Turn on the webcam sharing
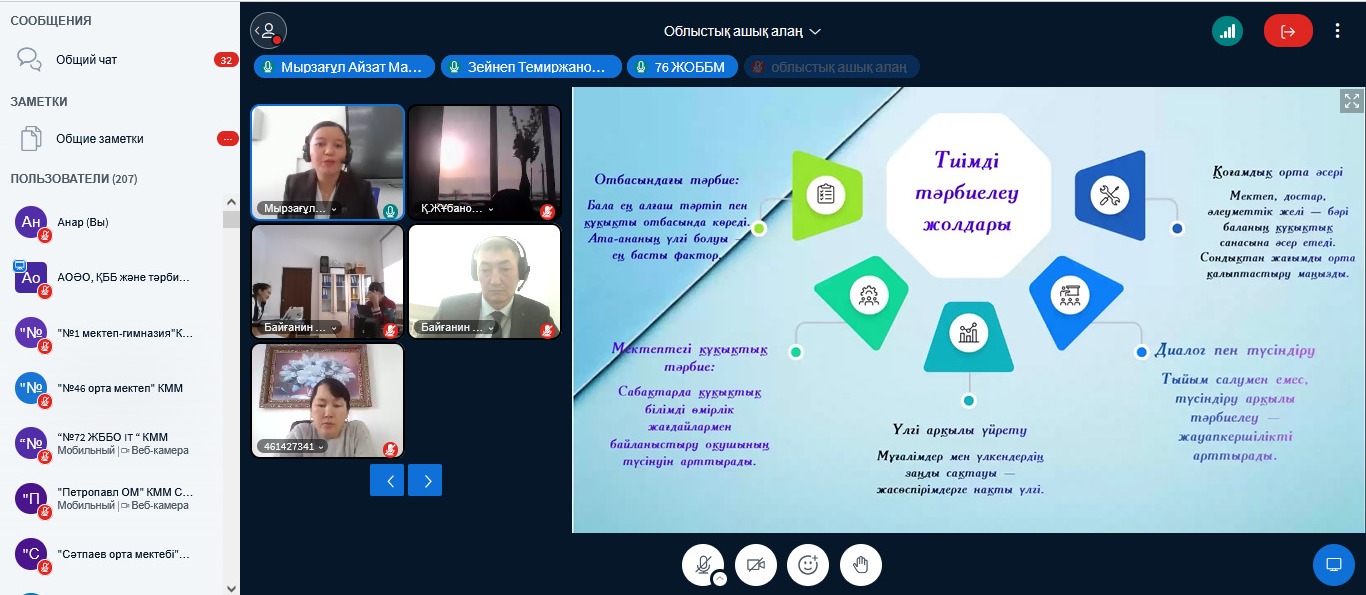Viewport: 1366px width, 595px height. [x=756, y=565]
